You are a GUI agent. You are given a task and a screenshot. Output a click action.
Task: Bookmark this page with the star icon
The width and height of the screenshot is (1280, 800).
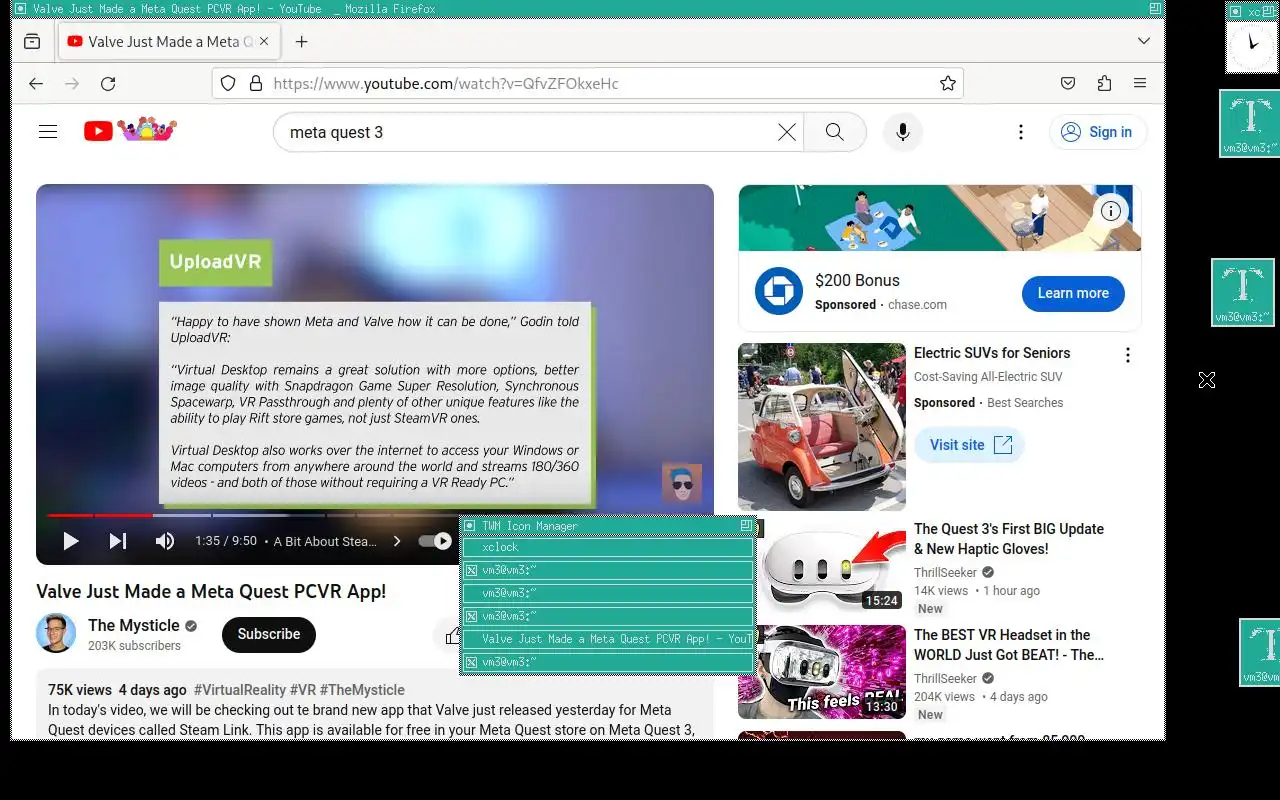pyautogui.click(x=948, y=83)
